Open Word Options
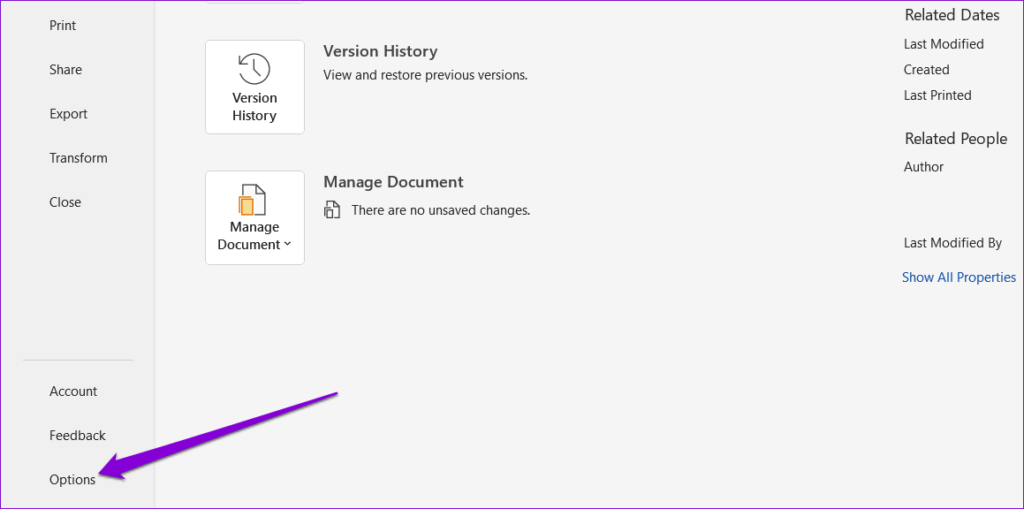The height and width of the screenshot is (509, 1024). coord(73,479)
